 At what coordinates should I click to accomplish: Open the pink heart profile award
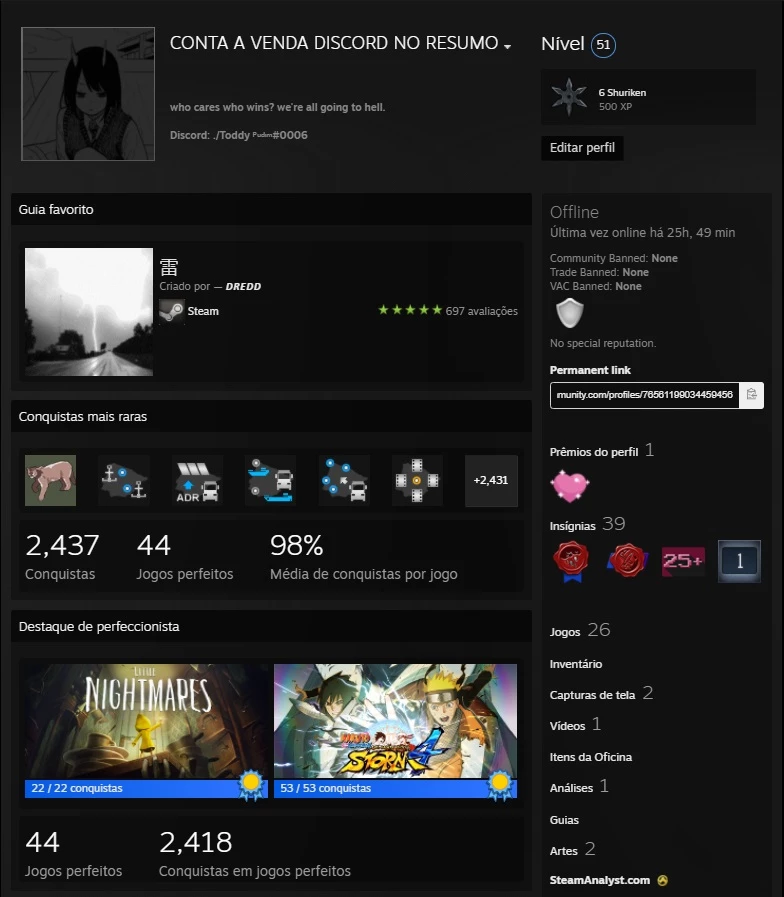tap(569, 486)
